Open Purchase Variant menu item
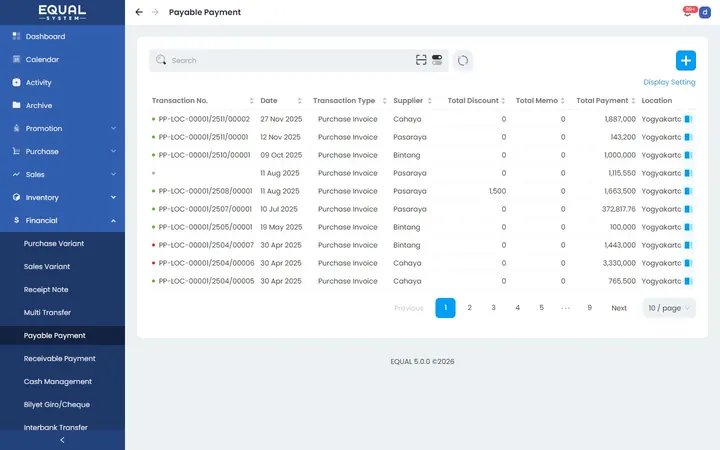Screen dimensions: 720x450 point(54,243)
